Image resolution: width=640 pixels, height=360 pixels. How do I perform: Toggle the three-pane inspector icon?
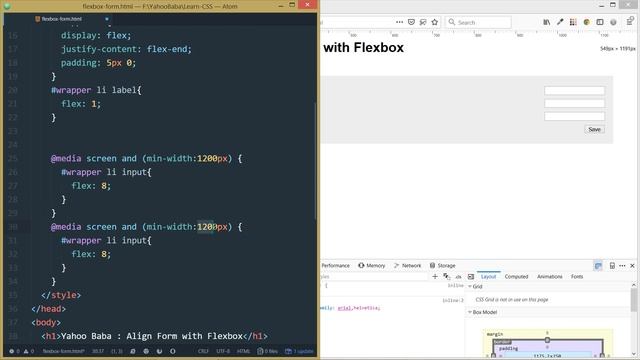[471, 276]
